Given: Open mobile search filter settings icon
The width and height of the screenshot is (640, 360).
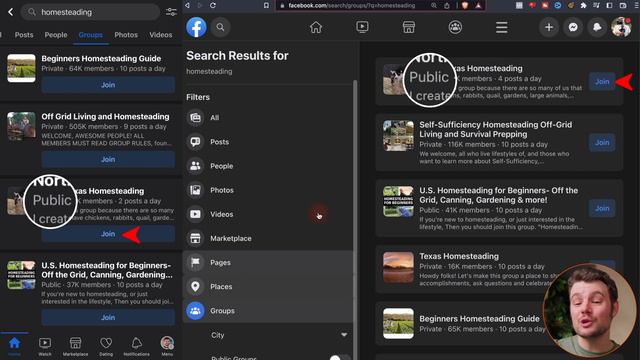Looking at the screenshot, I should coord(171,12).
